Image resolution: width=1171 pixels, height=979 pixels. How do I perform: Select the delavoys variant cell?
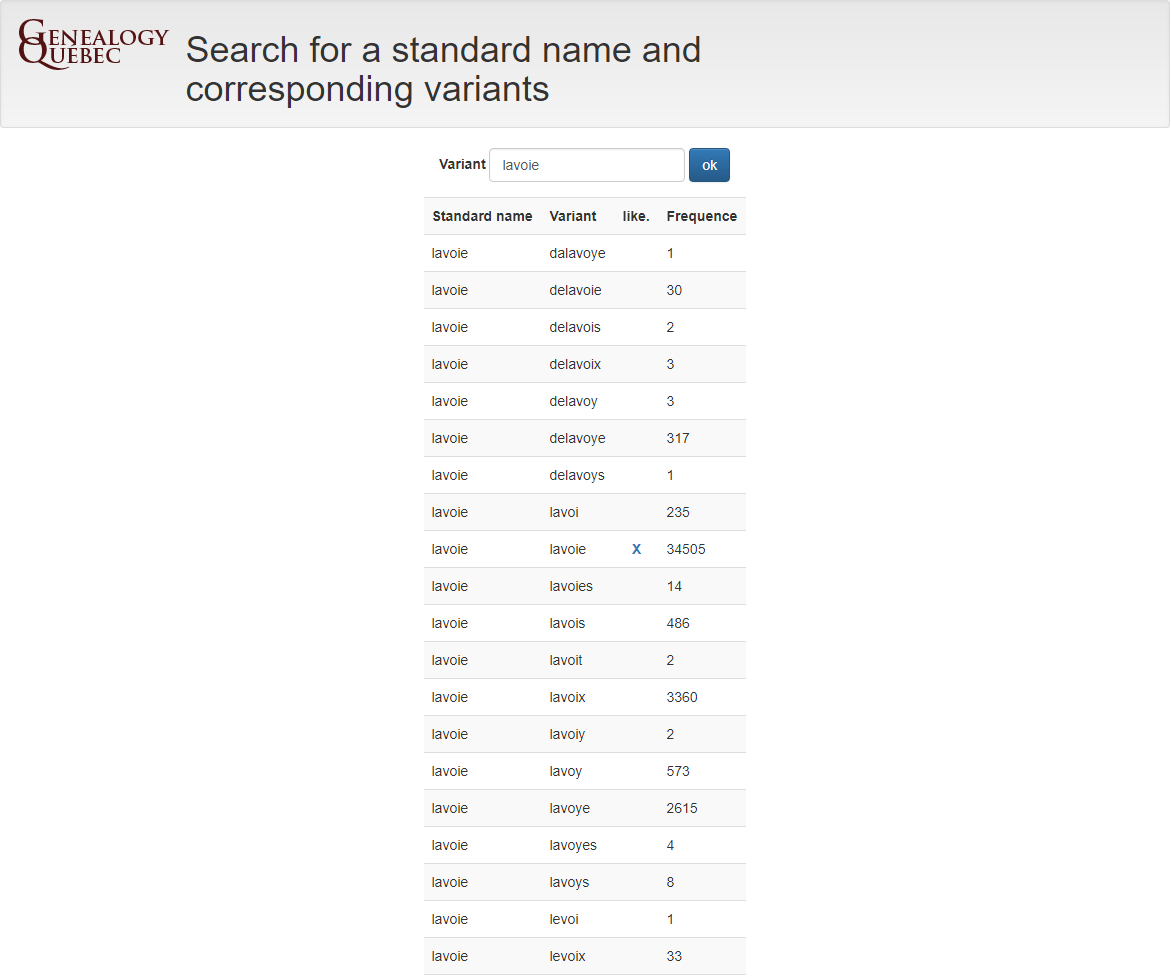tap(577, 476)
